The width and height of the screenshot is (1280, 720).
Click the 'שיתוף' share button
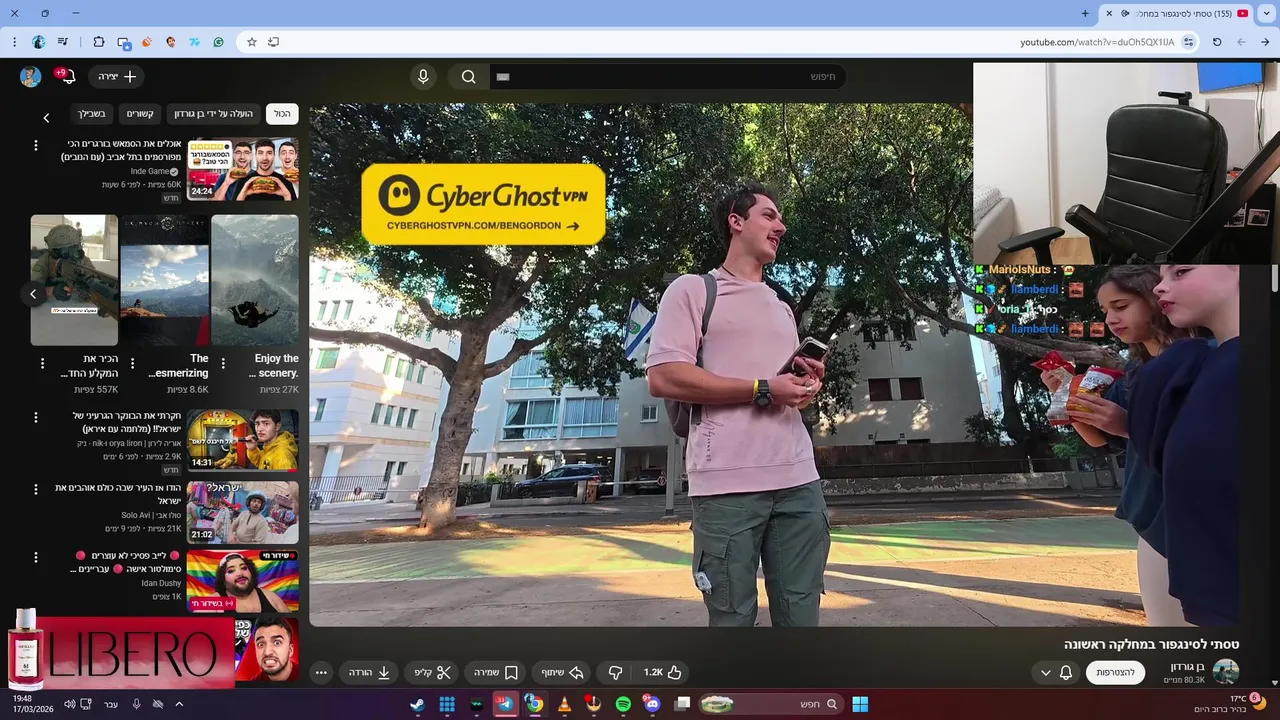(x=562, y=673)
